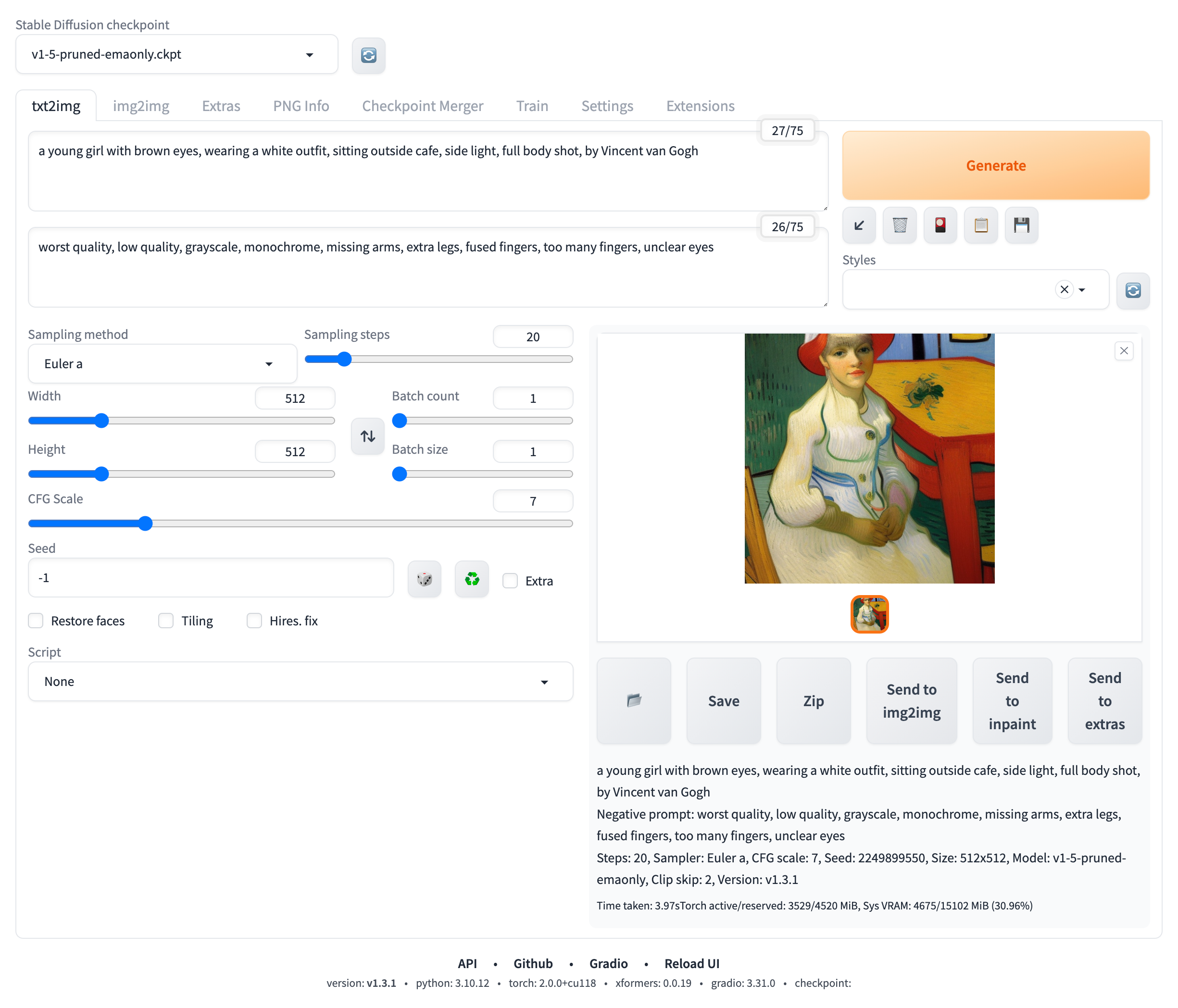Screen dimensions: 1178x1008
Task: Open the Extensions tab
Action: [x=700, y=106]
